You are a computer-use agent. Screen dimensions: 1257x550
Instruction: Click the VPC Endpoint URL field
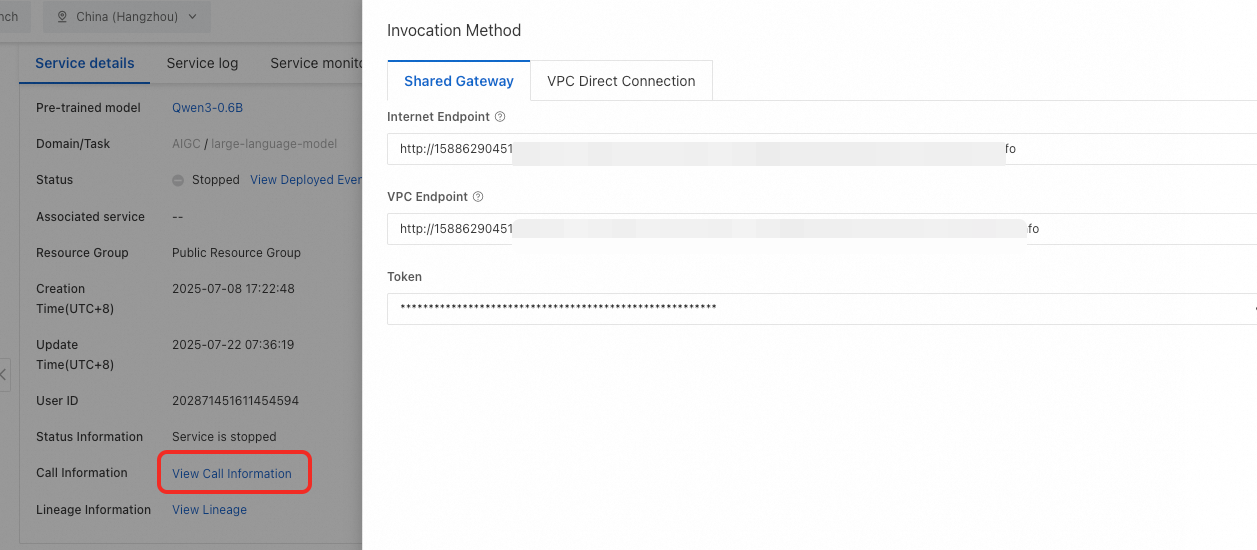820,229
